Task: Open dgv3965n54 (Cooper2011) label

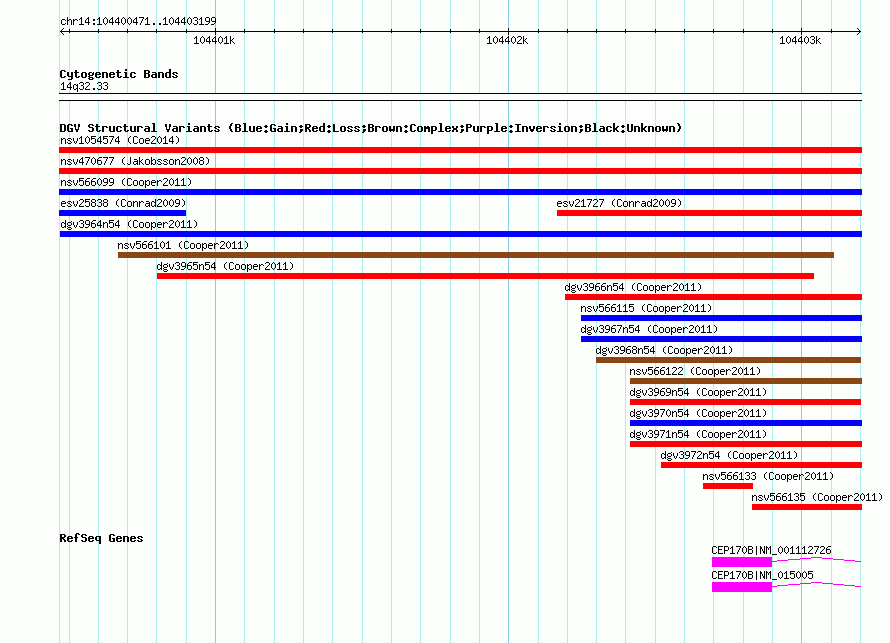Action: [x=225, y=266]
